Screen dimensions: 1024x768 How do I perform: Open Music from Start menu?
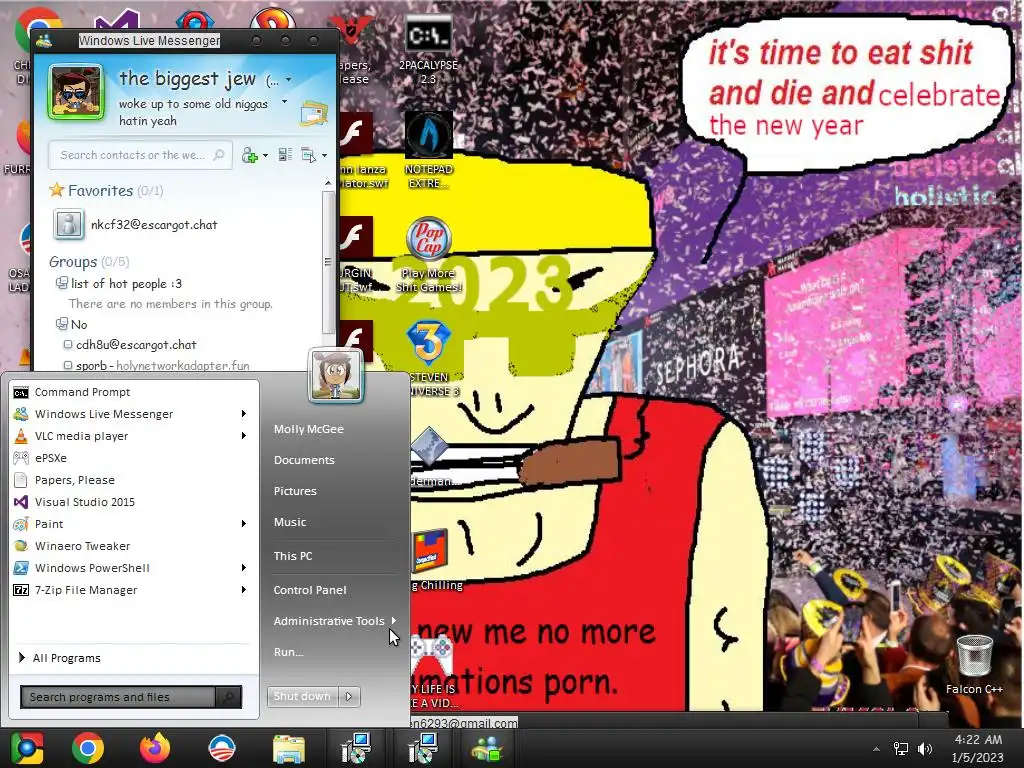(x=289, y=522)
